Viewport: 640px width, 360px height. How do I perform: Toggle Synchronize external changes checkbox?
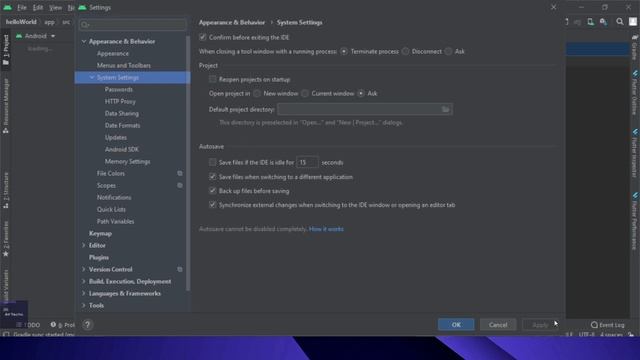point(213,204)
